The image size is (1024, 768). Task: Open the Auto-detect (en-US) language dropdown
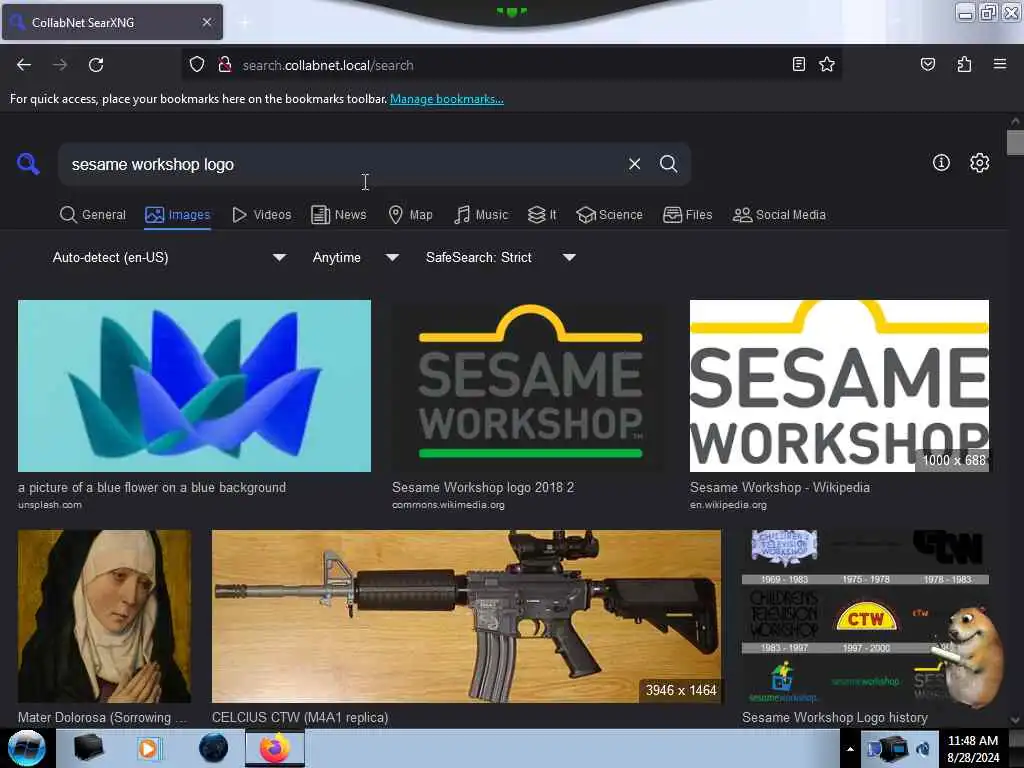[x=169, y=257]
